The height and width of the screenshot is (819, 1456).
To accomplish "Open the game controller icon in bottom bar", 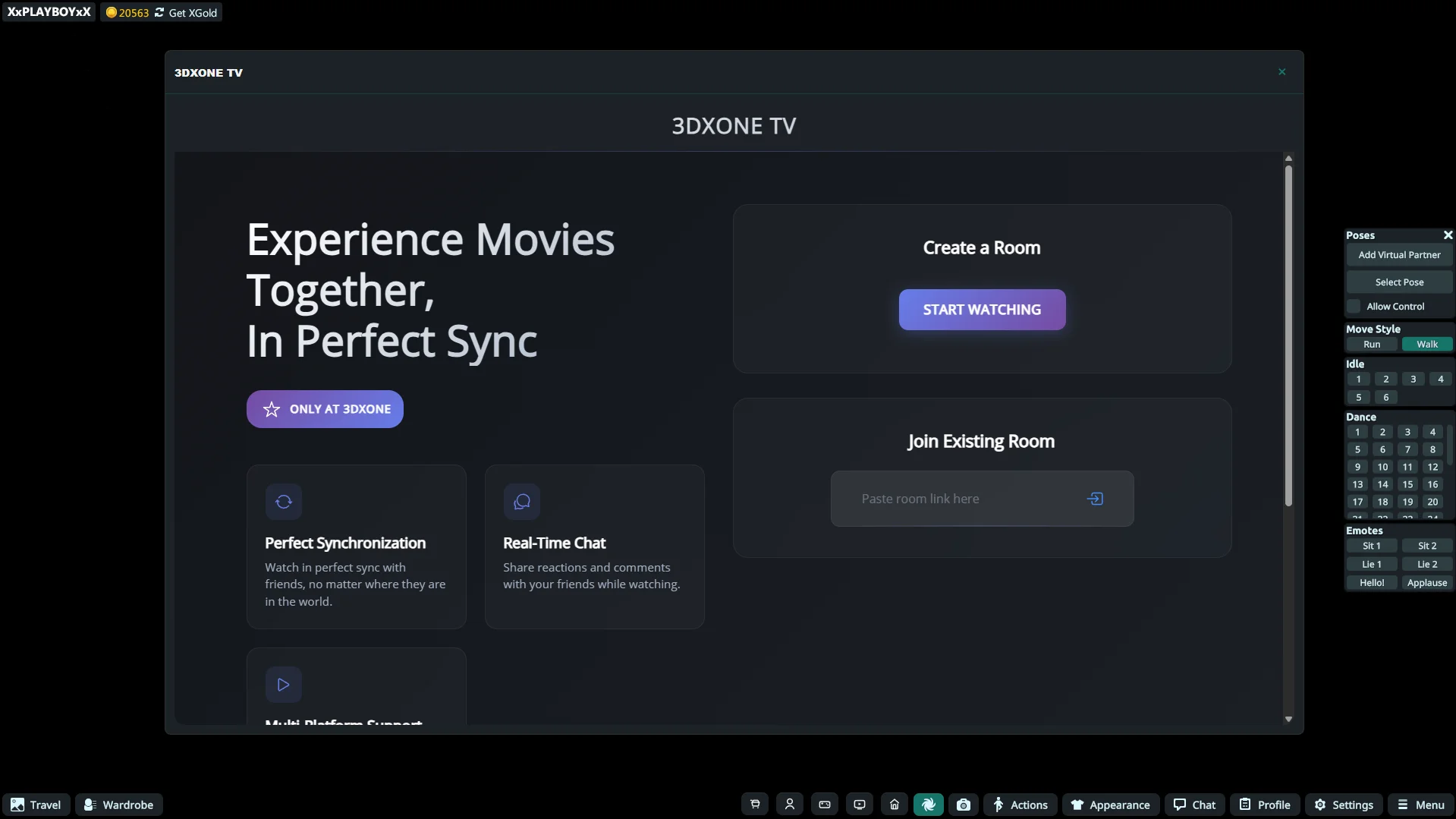I will 825,805.
